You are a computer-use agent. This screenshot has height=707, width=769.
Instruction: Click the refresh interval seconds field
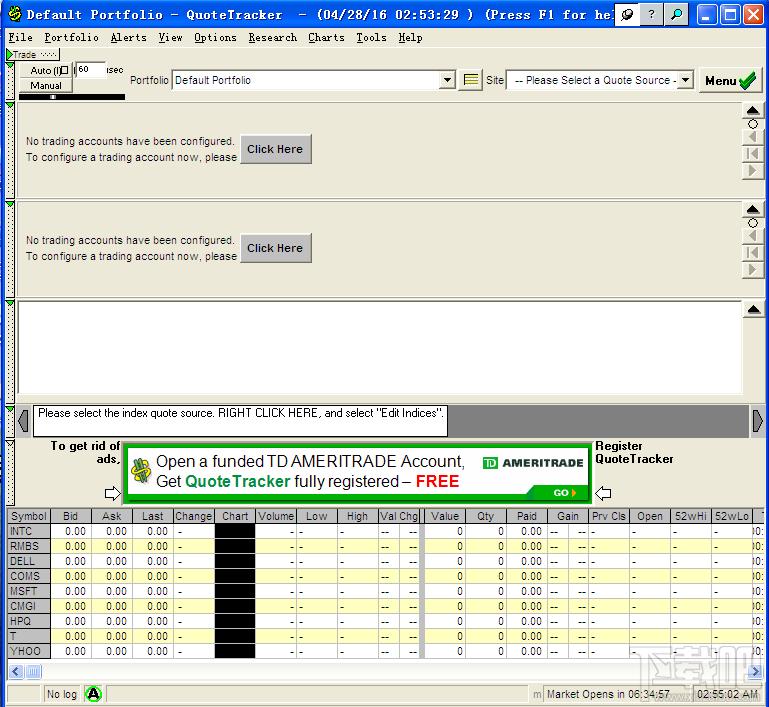pos(91,70)
